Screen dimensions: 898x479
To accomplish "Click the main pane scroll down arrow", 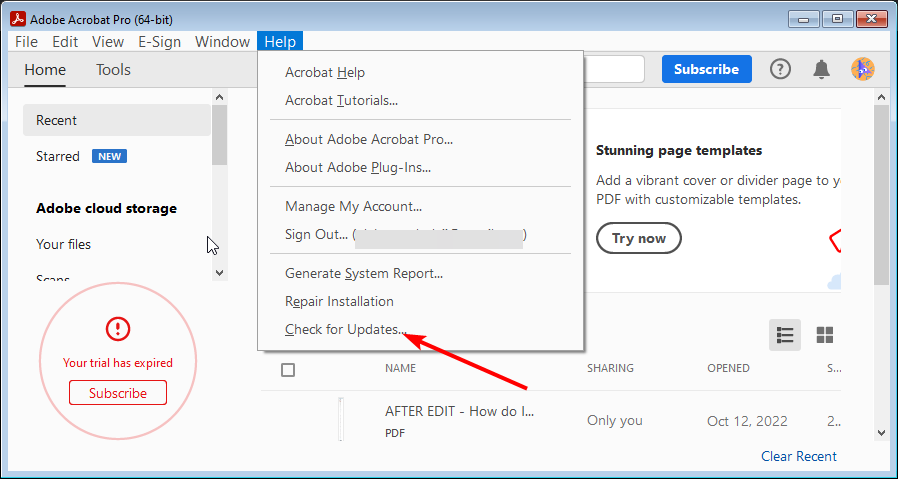I will click(881, 434).
